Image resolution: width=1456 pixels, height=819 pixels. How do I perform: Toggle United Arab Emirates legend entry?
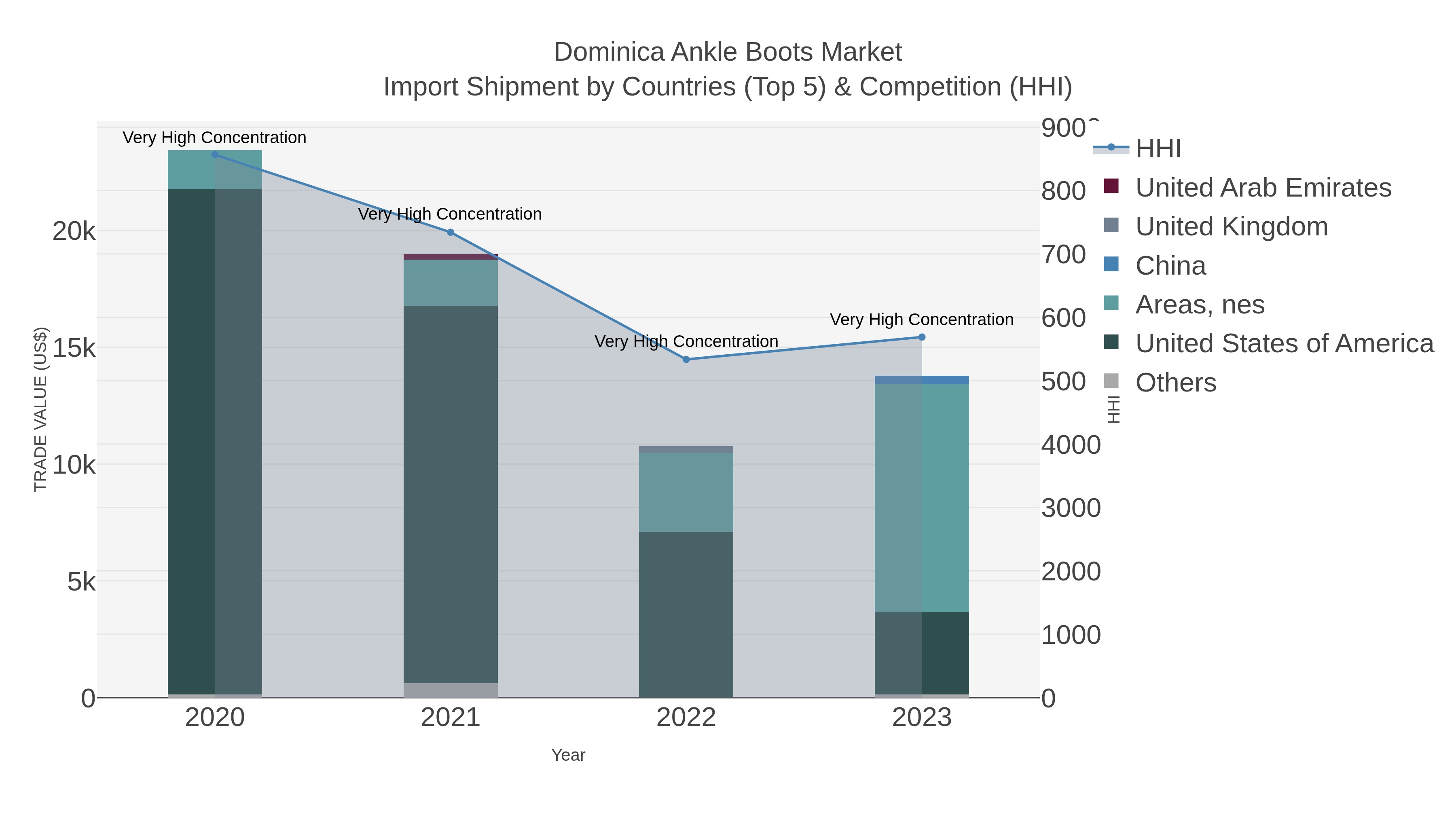(x=1248, y=188)
